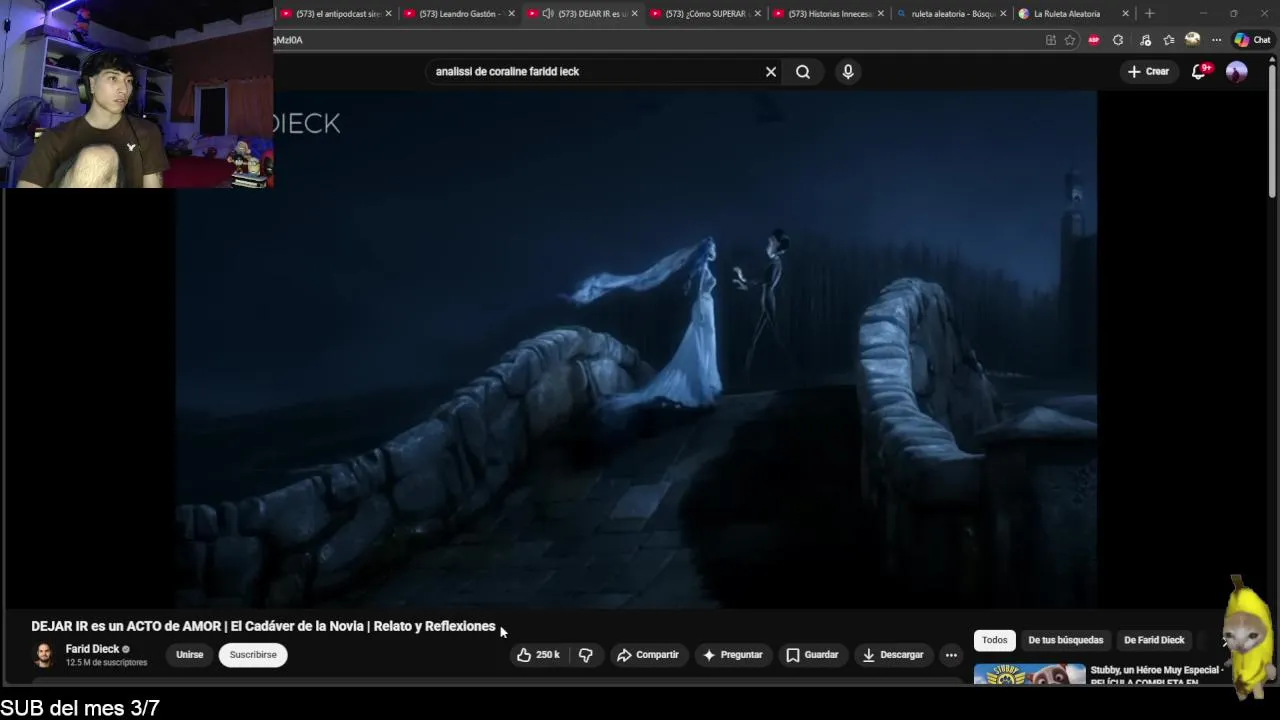Open the browser extensions puzzle icon

[1118, 40]
